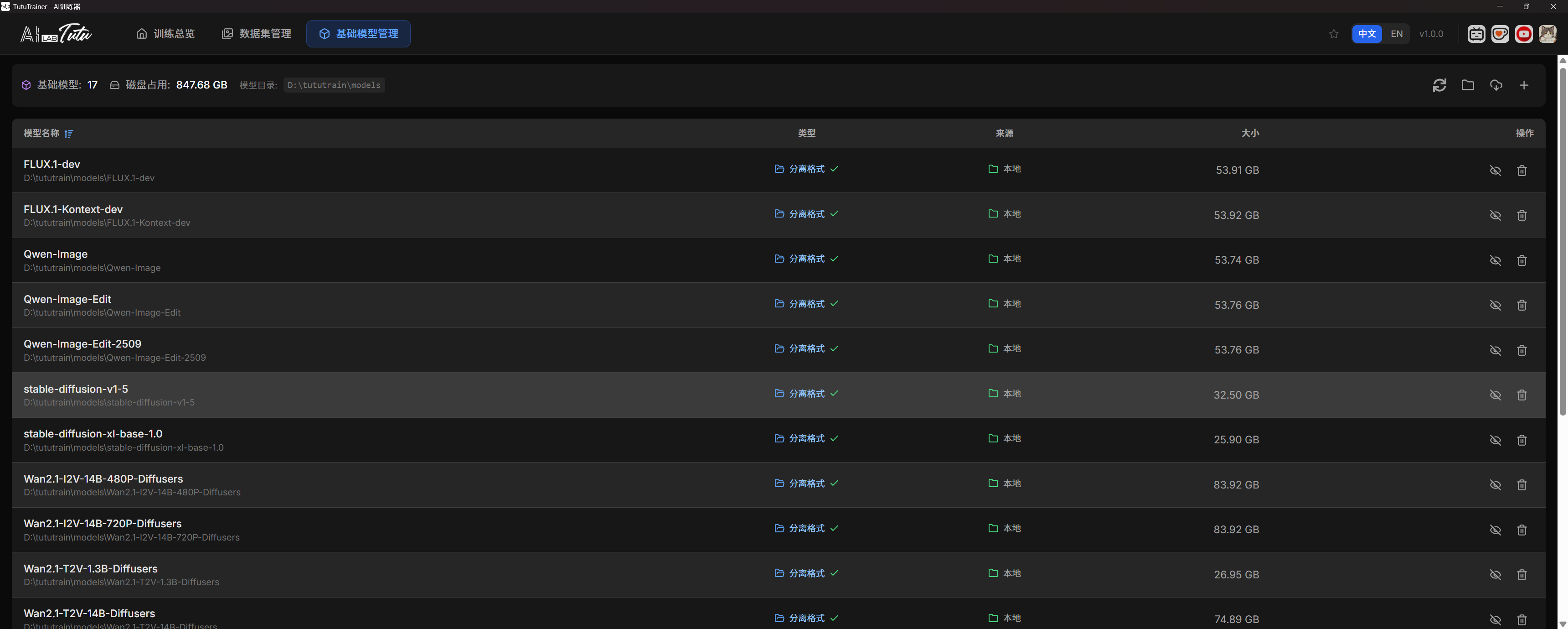Delete the Qwen-Image model
1568x629 pixels.
tap(1522, 260)
